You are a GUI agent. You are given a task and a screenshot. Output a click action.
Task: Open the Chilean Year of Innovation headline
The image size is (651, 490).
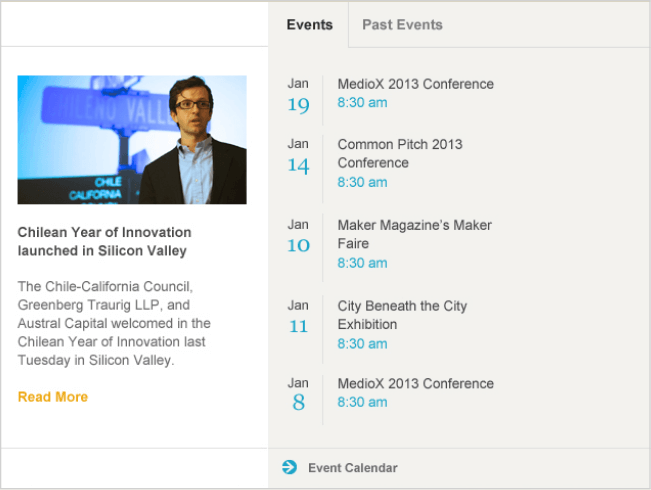point(104,241)
